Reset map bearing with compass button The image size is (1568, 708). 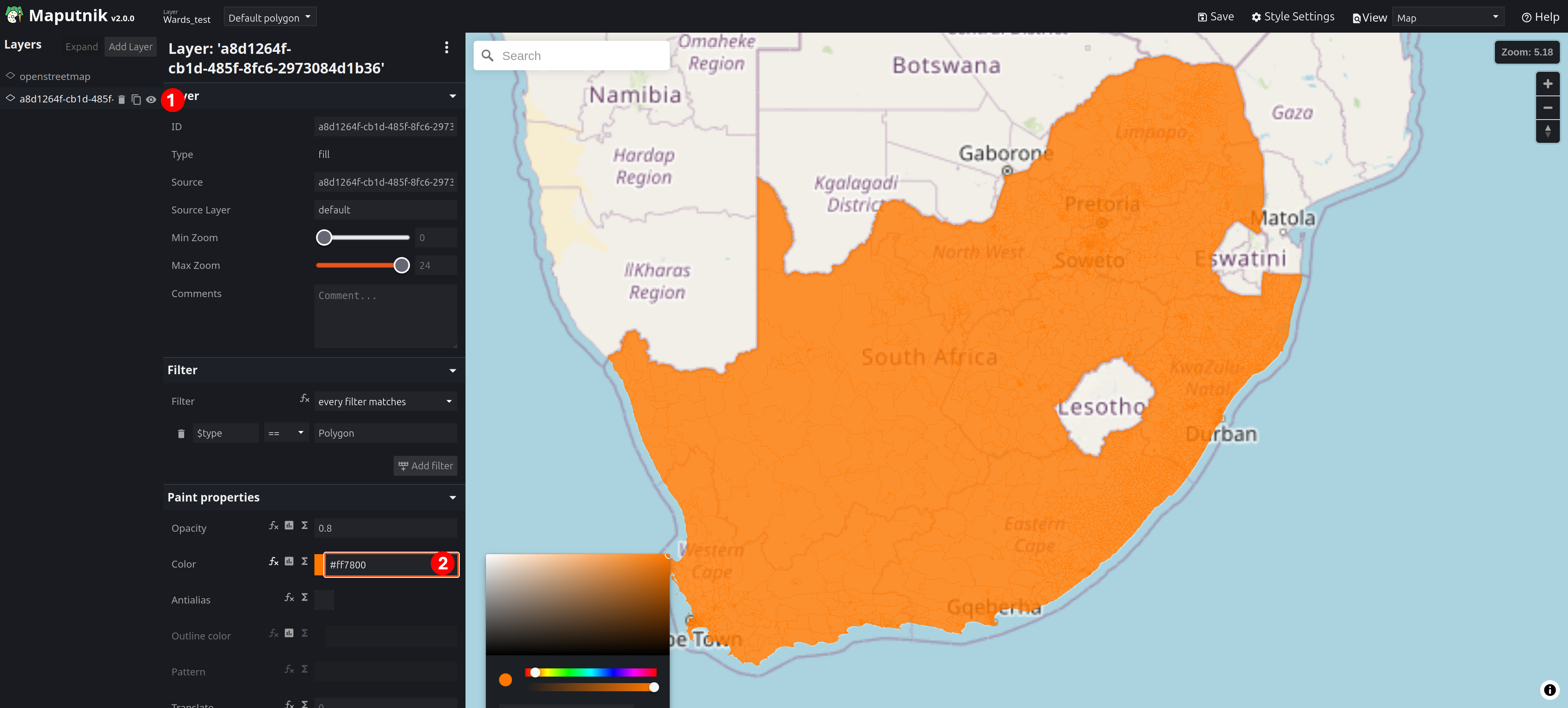click(x=1547, y=131)
